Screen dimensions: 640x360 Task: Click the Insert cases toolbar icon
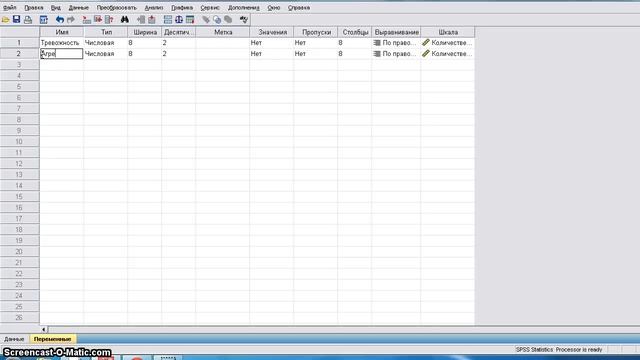pos(141,20)
